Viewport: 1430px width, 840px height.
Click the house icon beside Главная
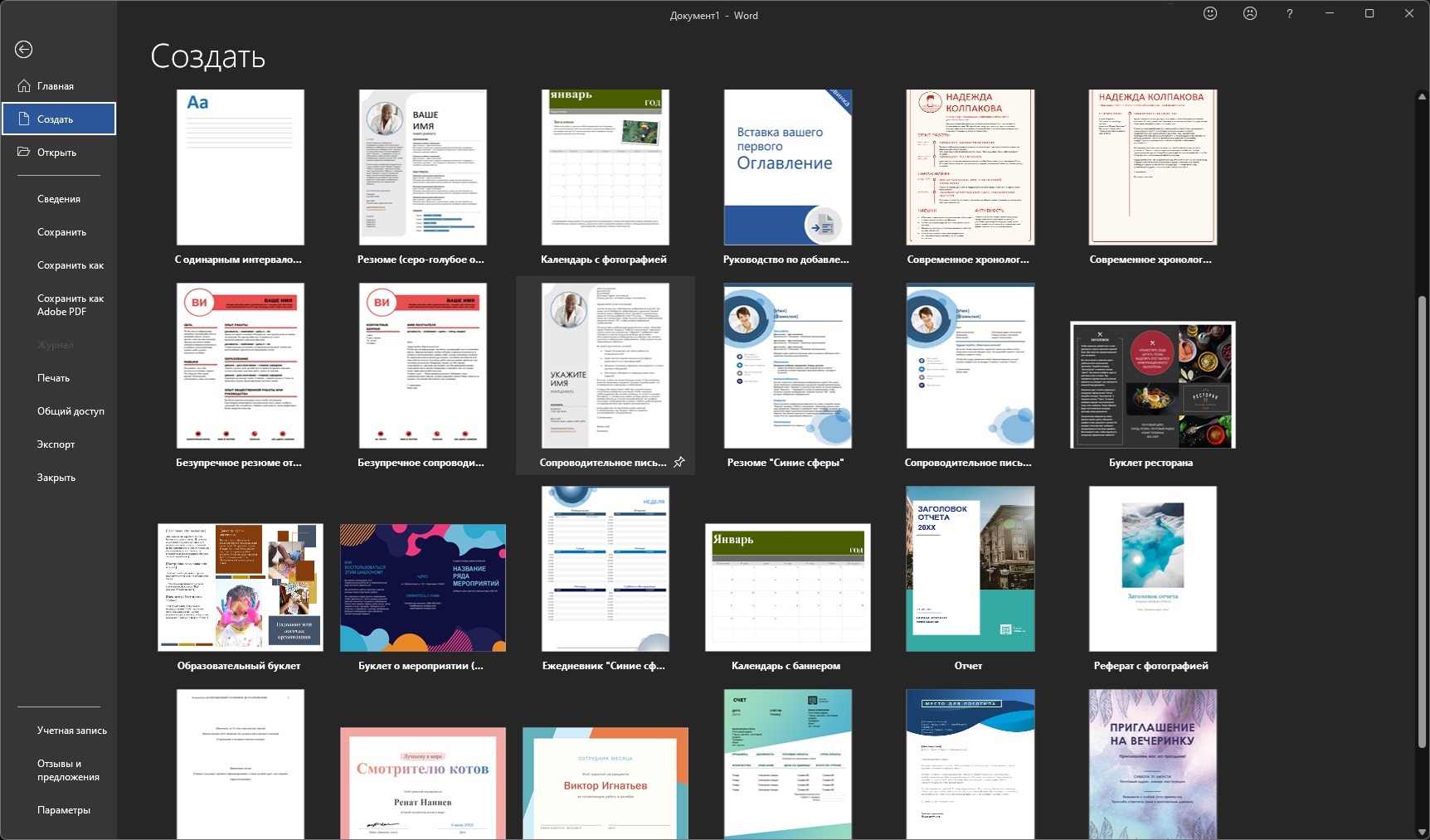click(x=23, y=85)
